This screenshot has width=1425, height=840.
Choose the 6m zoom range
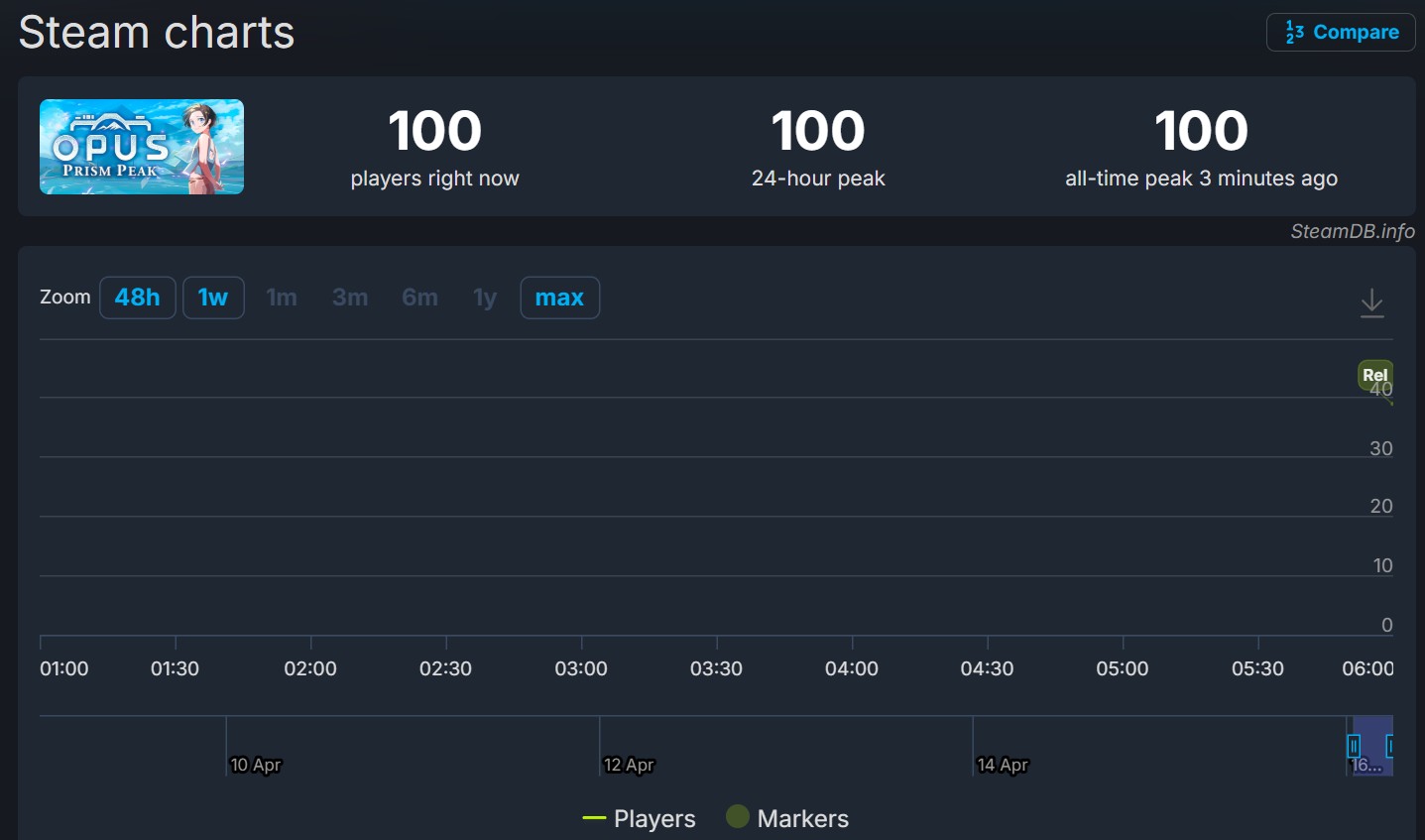pos(420,298)
